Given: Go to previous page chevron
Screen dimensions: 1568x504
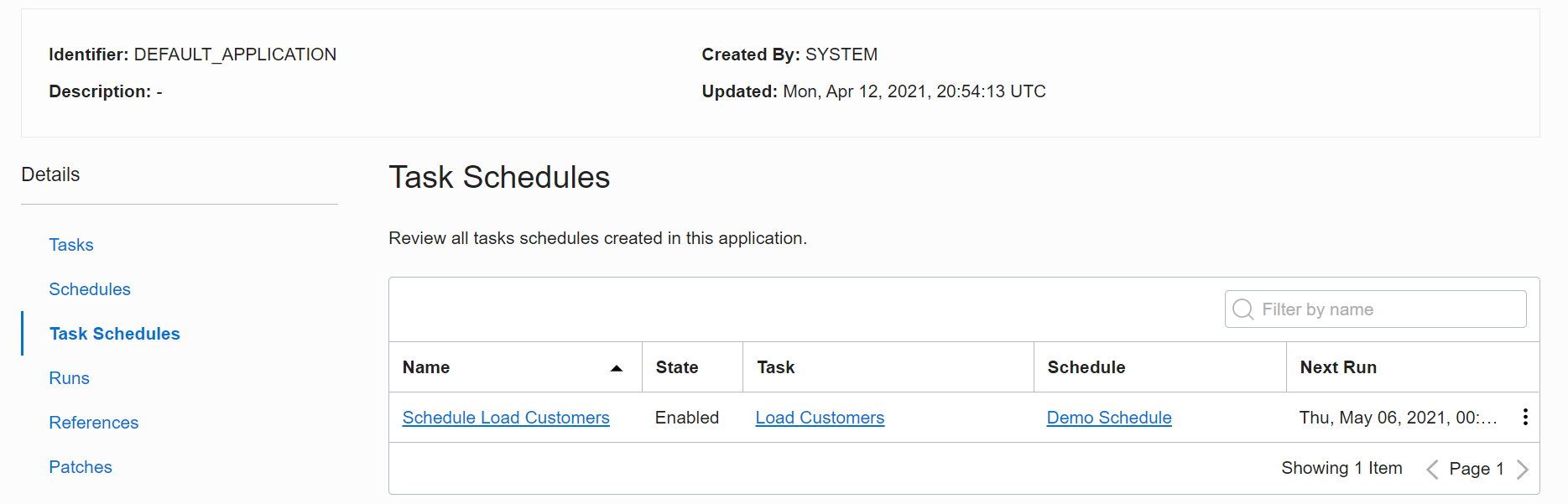Looking at the screenshot, I should tap(1432, 469).
